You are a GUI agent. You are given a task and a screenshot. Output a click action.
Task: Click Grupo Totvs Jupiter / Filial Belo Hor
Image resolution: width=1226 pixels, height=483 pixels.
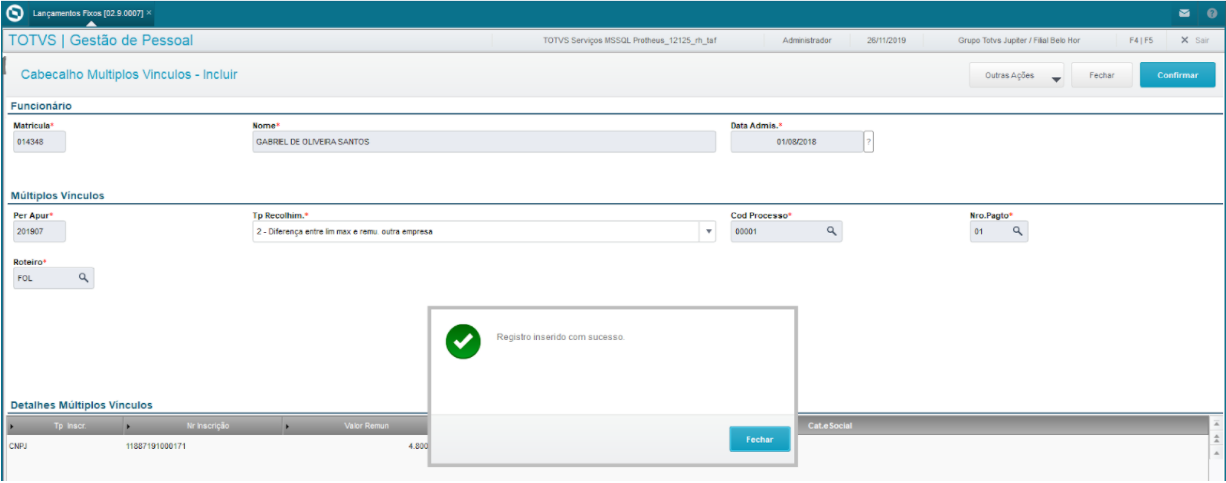coord(1017,40)
